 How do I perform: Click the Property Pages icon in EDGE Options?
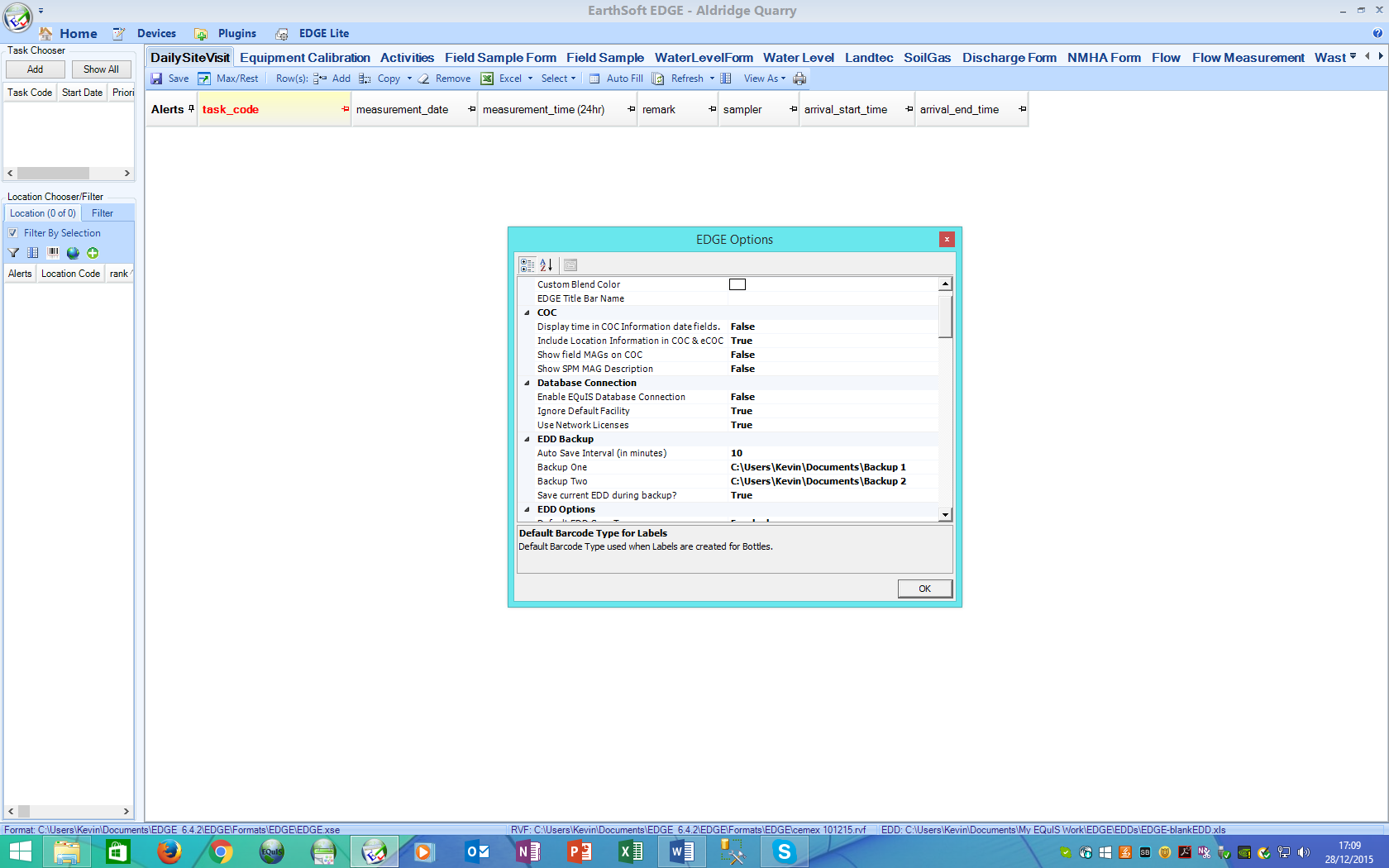pos(570,265)
